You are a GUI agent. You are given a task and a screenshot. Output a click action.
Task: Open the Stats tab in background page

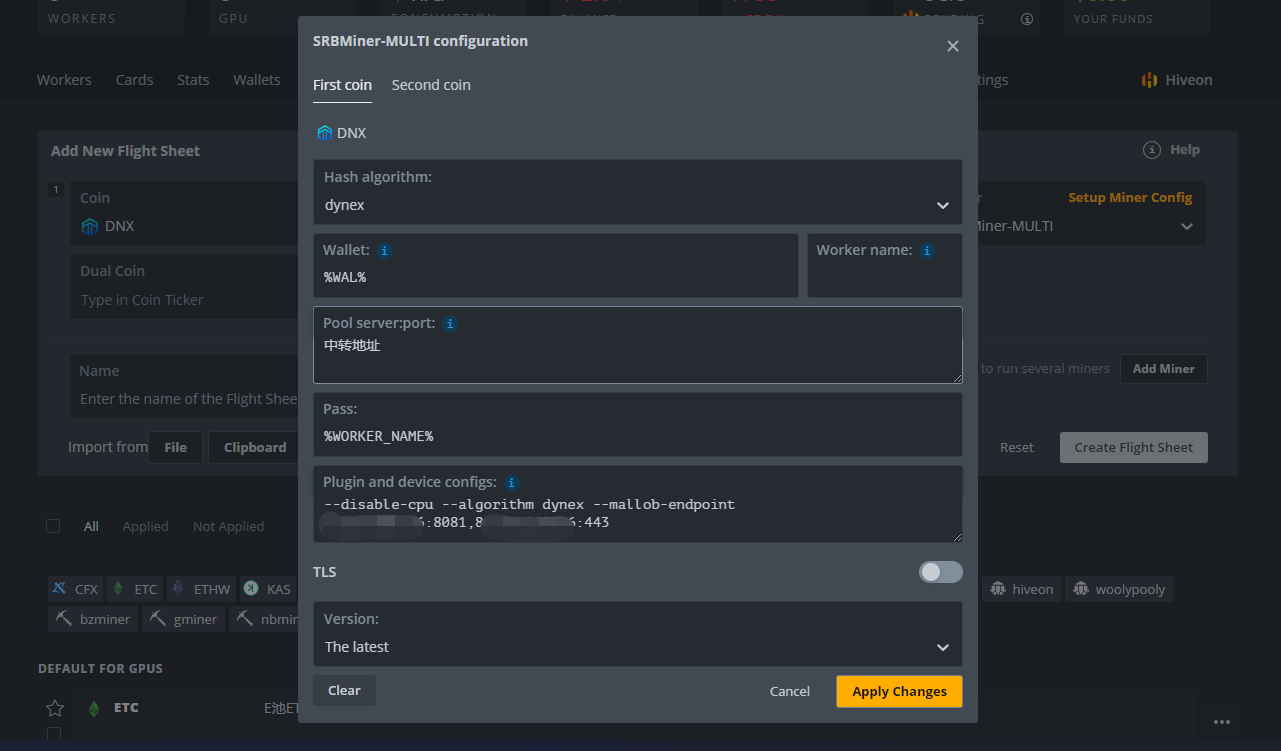coord(193,80)
